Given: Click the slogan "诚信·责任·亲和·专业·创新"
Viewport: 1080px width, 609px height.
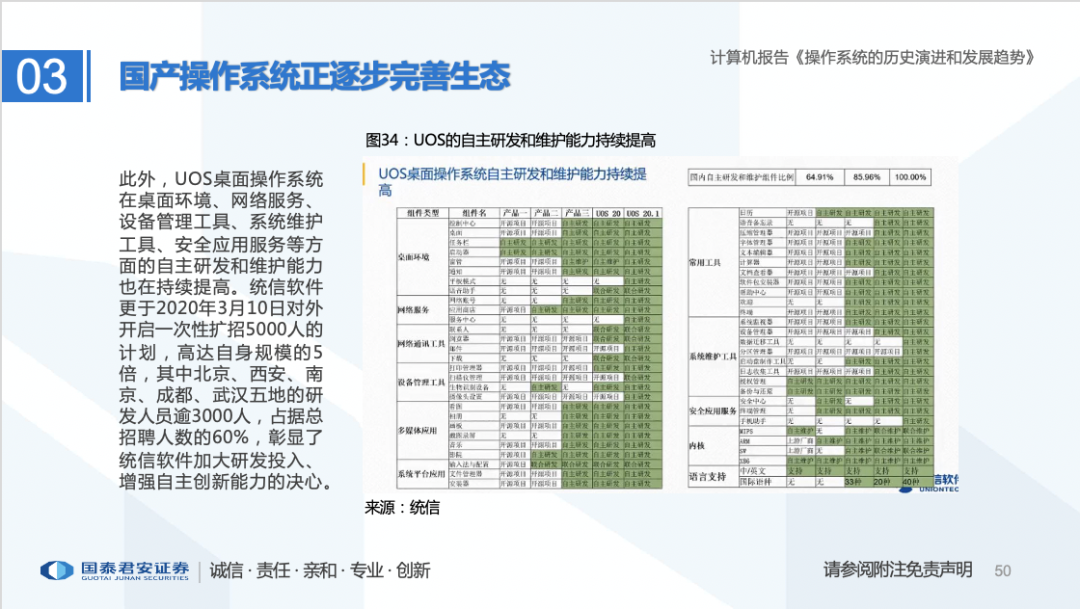Looking at the screenshot, I should (x=320, y=570).
